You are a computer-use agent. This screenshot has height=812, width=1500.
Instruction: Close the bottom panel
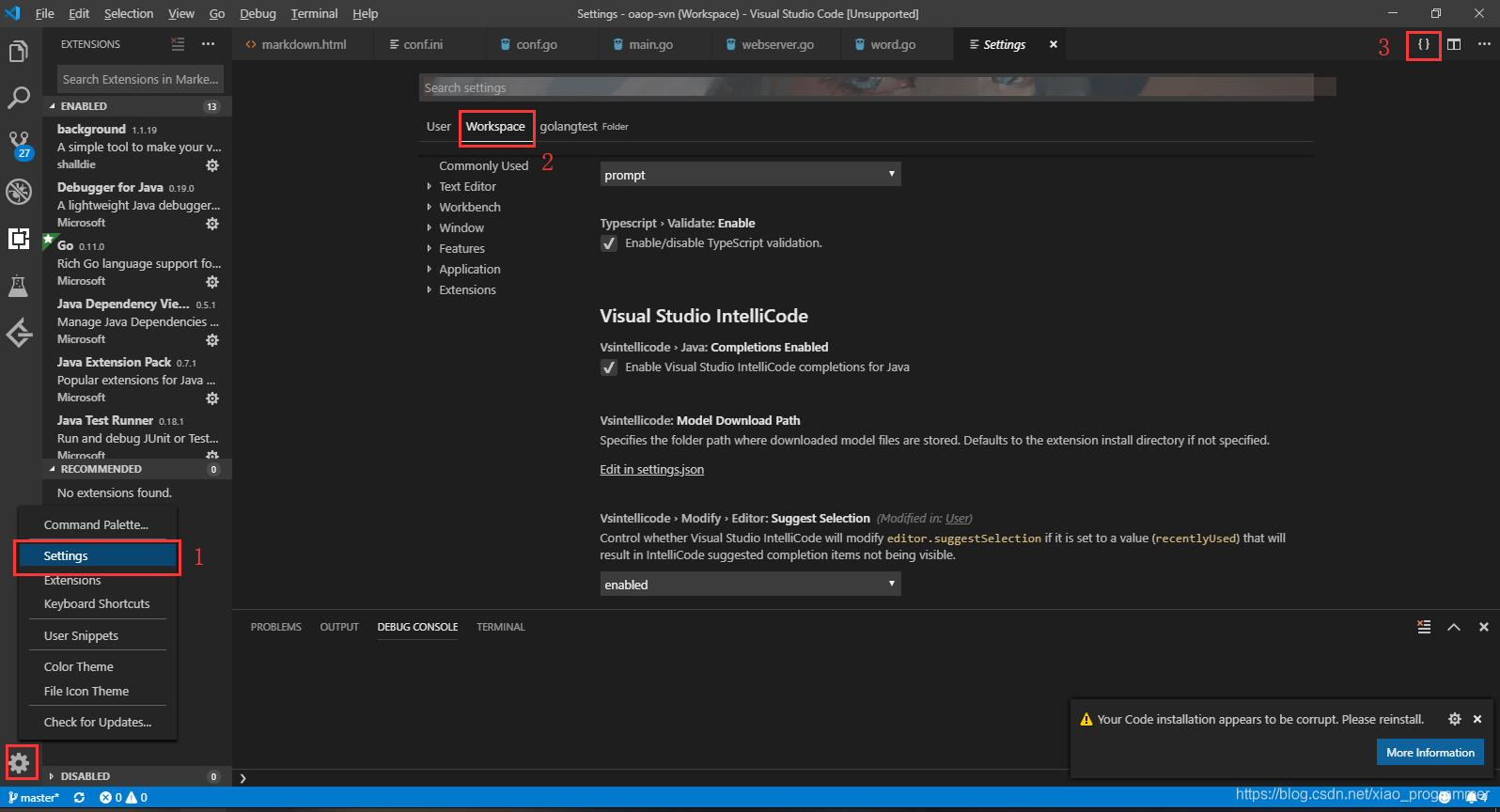coord(1484,627)
